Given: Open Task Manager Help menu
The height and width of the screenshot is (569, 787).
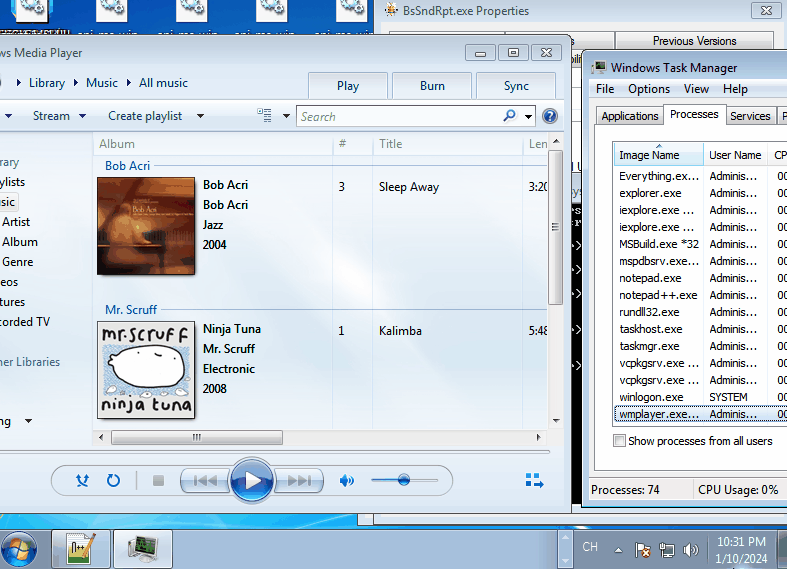Looking at the screenshot, I should coord(735,89).
